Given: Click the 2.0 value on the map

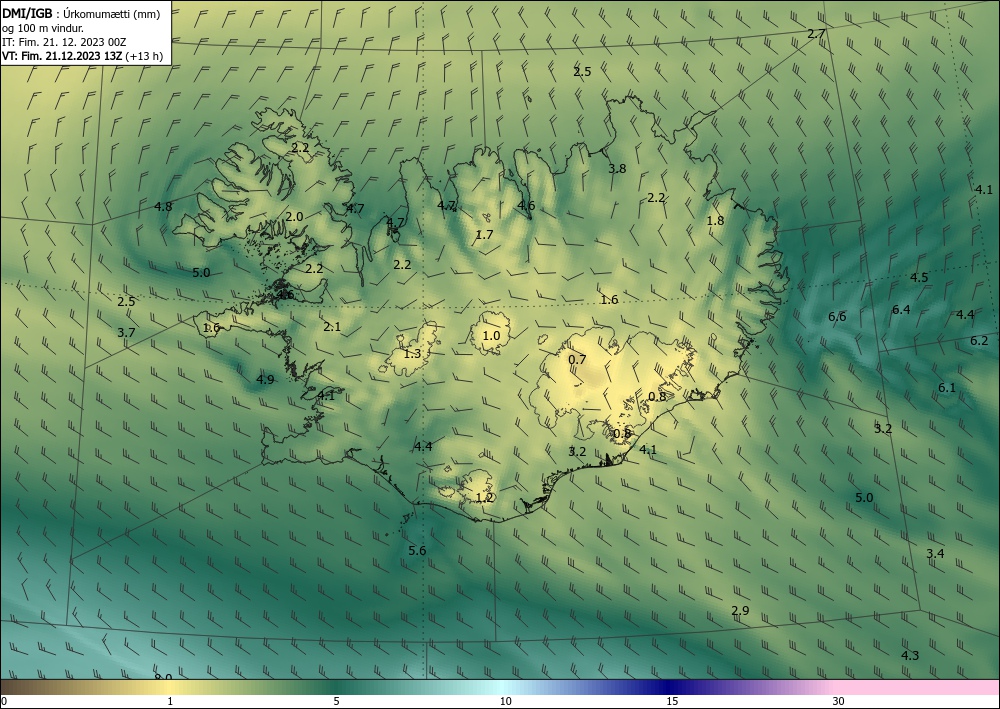Looking at the screenshot, I should pyautogui.click(x=294, y=217).
